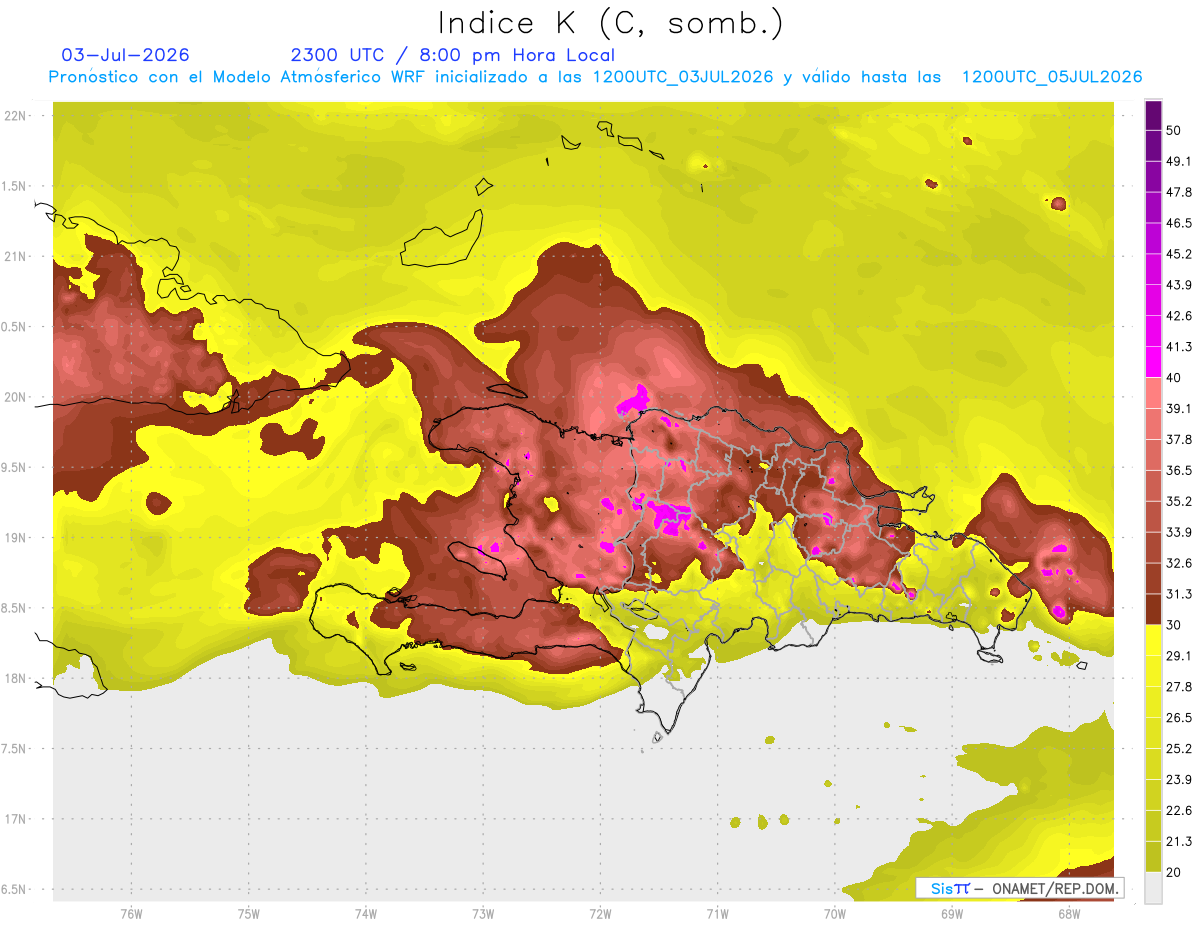Screen dimensions: 1200x927
Task: Click the light grey swatch below the 20 label
Action: pyautogui.click(x=1154, y=888)
